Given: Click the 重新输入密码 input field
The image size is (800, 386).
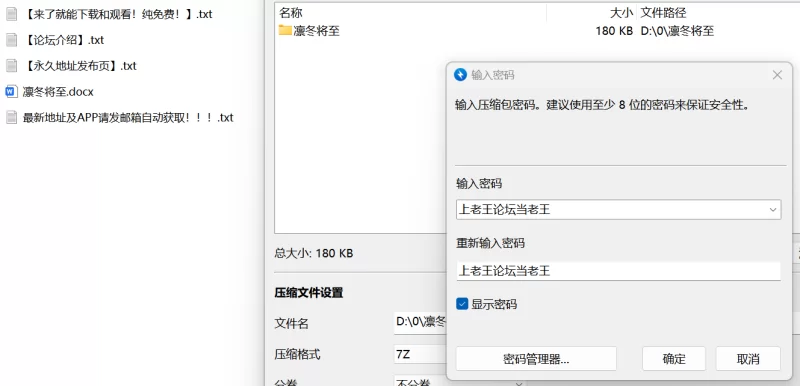Looking at the screenshot, I should point(618,271).
